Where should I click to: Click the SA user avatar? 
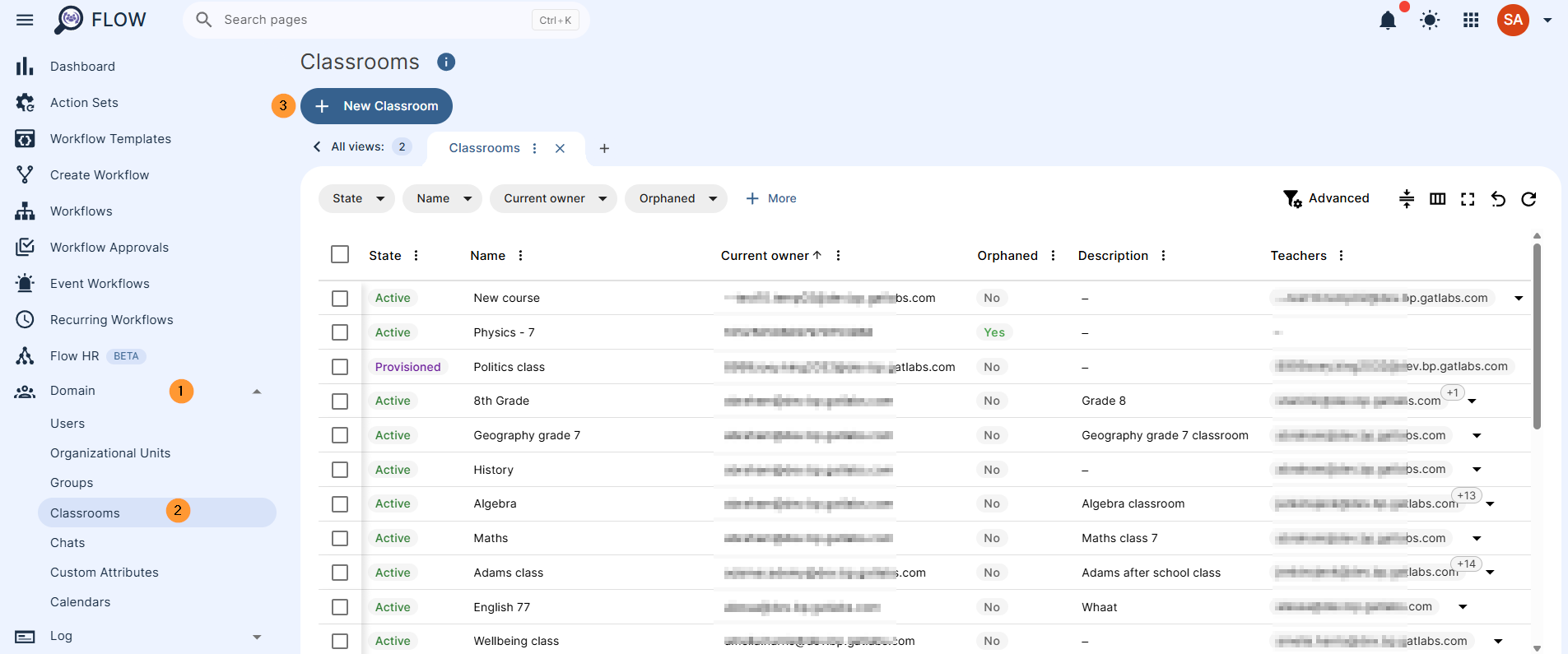point(1513,20)
